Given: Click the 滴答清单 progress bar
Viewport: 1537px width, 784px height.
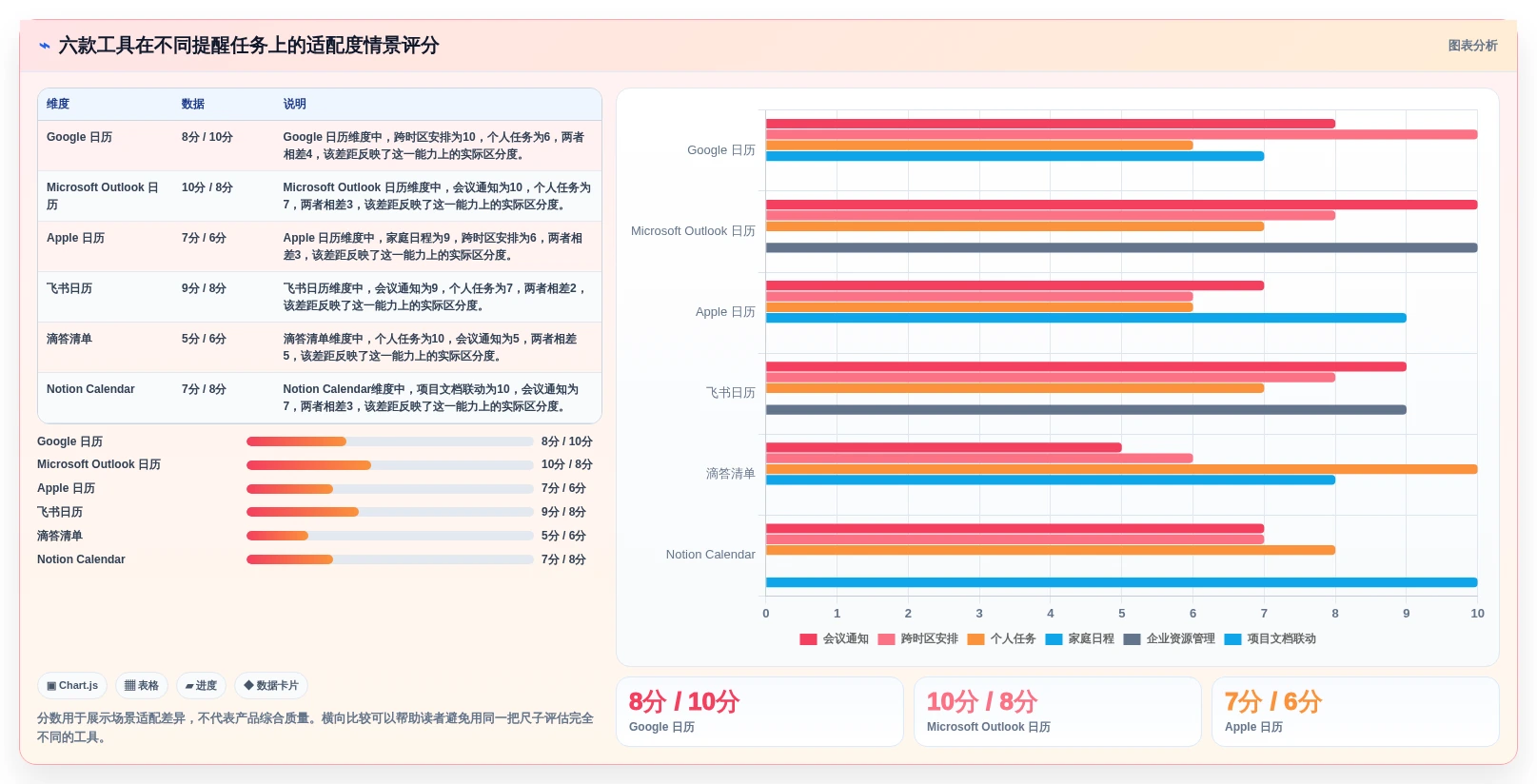Looking at the screenshot, I should [390, 536].
